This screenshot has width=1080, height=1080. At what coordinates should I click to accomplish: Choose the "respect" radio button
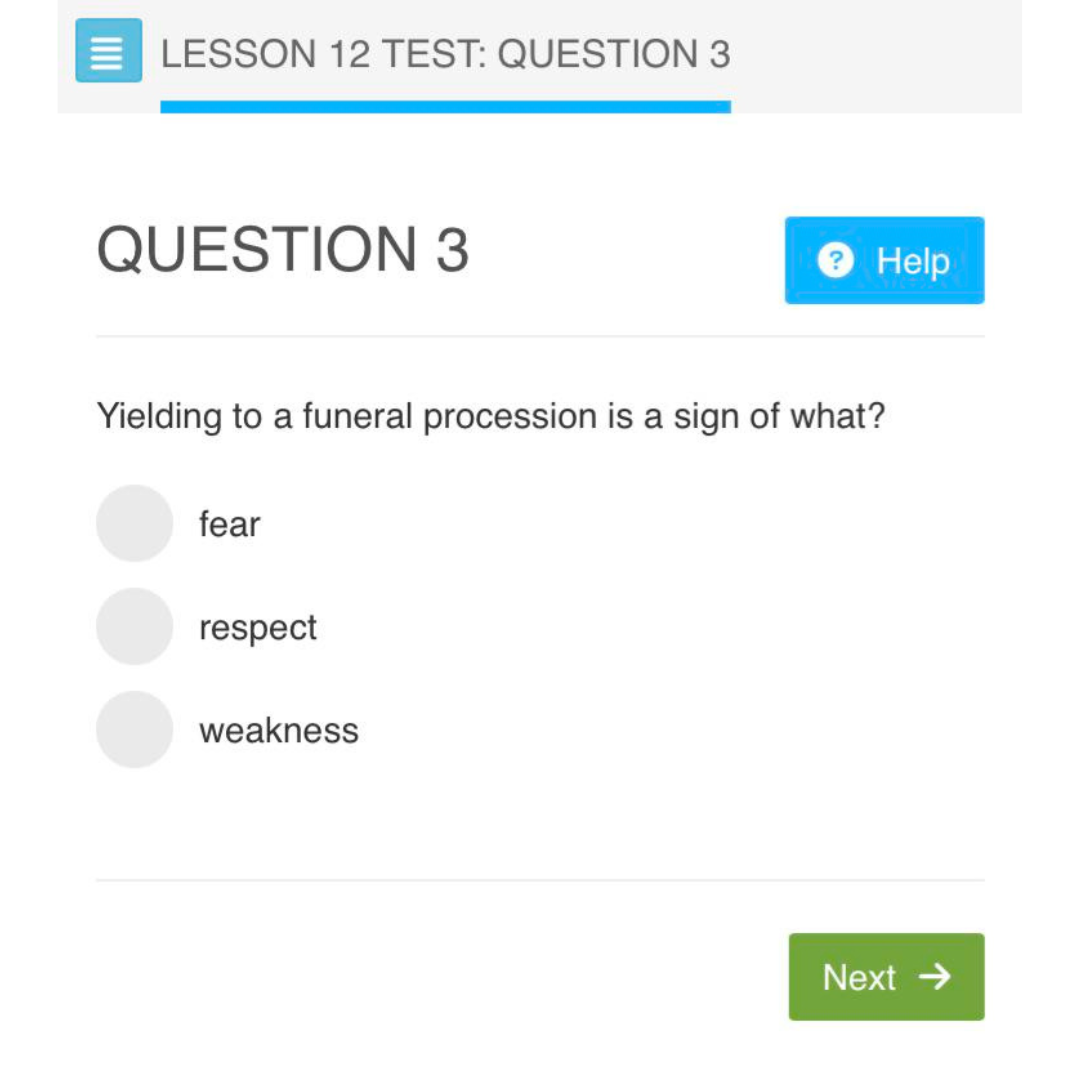[135, 627]
